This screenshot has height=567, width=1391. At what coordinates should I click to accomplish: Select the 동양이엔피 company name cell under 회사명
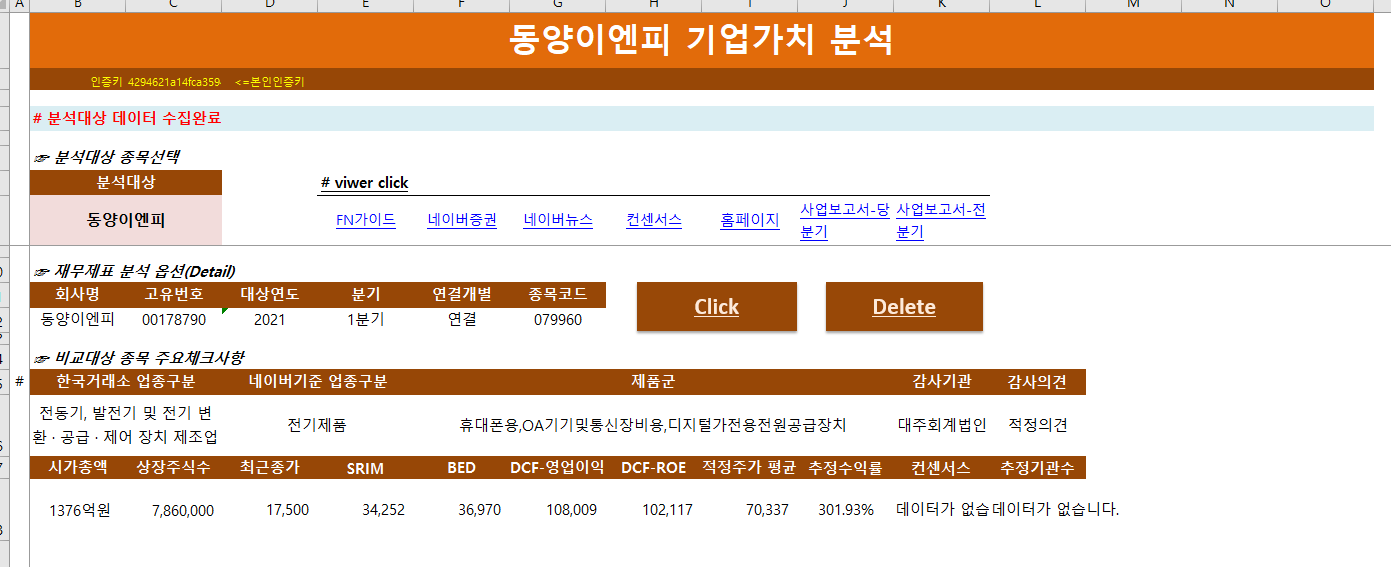click(78, 320)
